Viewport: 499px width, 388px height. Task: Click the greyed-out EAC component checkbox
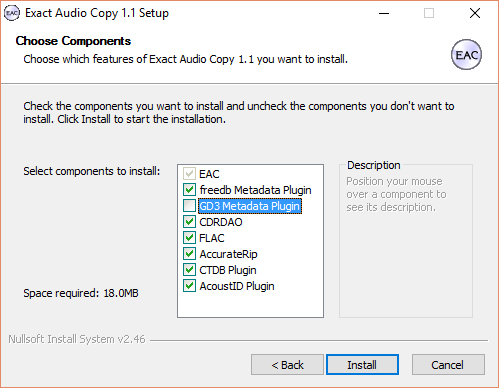189,174
